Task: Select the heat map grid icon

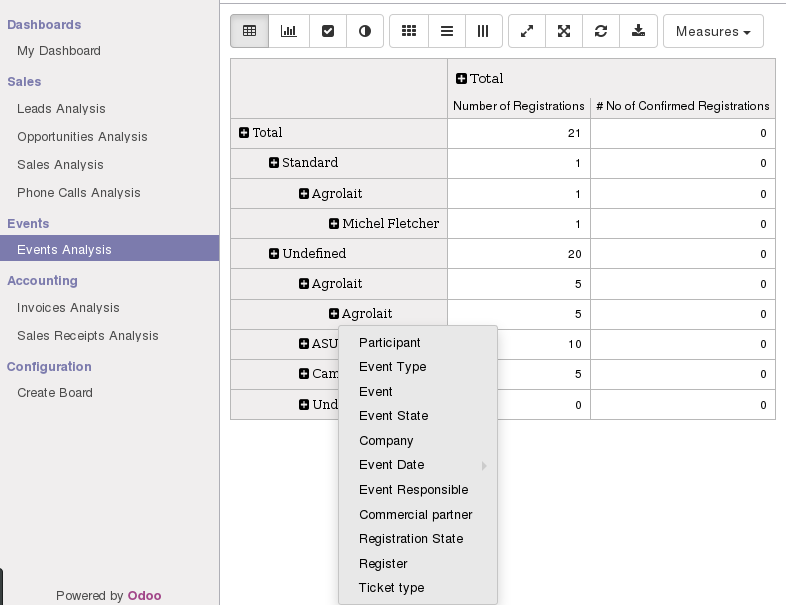Action: click(408, 31)
